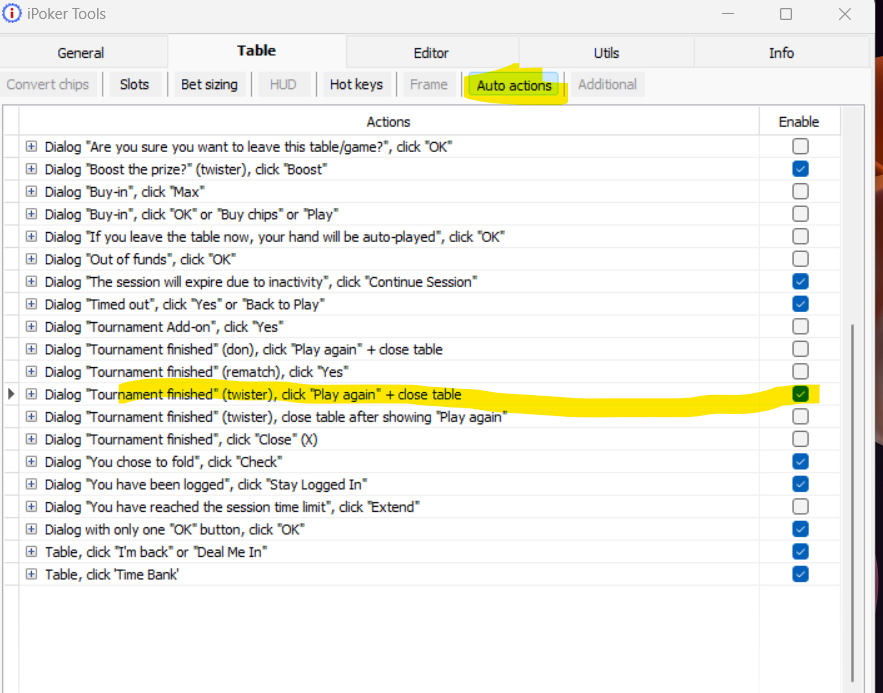
Task: Expand 'hand will be auto-played' row
Action: pos(32,236)
